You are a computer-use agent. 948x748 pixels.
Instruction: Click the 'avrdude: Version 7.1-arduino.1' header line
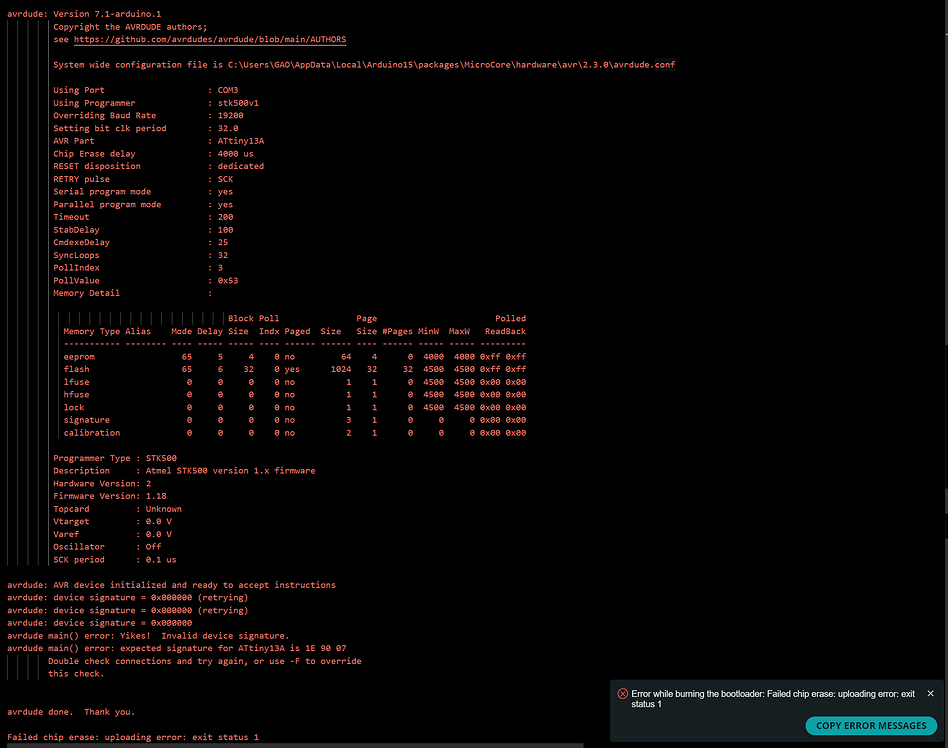84,14
